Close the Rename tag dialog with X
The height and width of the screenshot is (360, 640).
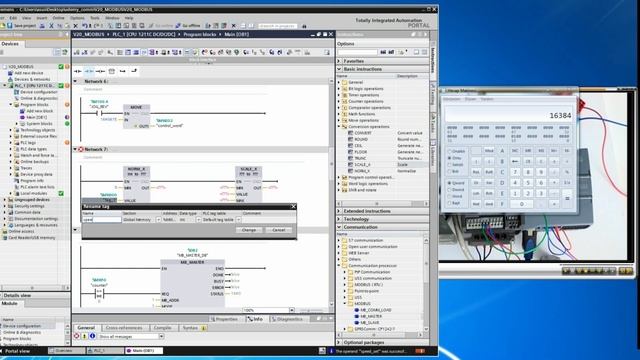pos(293,207)
